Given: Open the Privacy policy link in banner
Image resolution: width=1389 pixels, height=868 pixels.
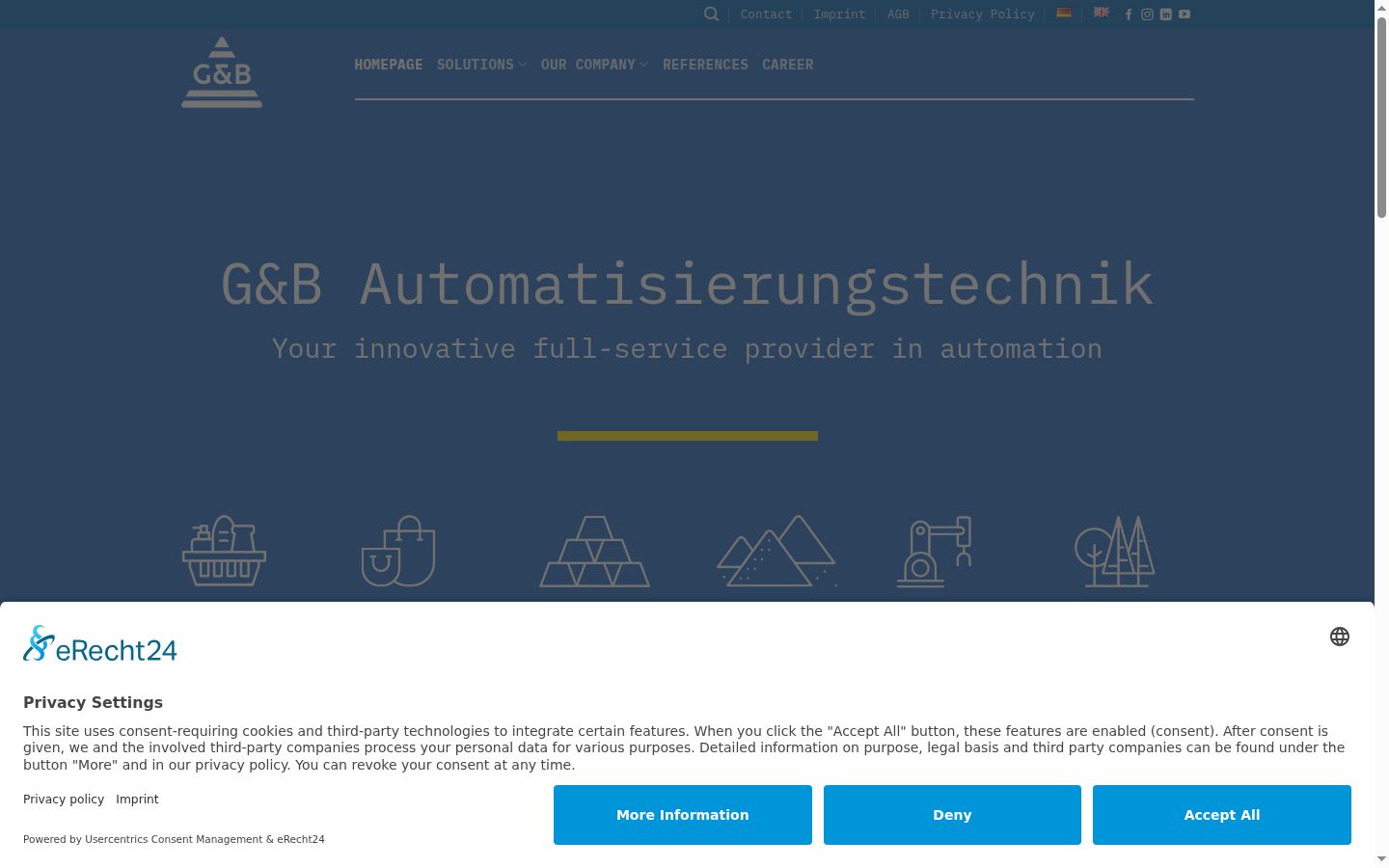Looking at the screenshot, I should 64,800.
